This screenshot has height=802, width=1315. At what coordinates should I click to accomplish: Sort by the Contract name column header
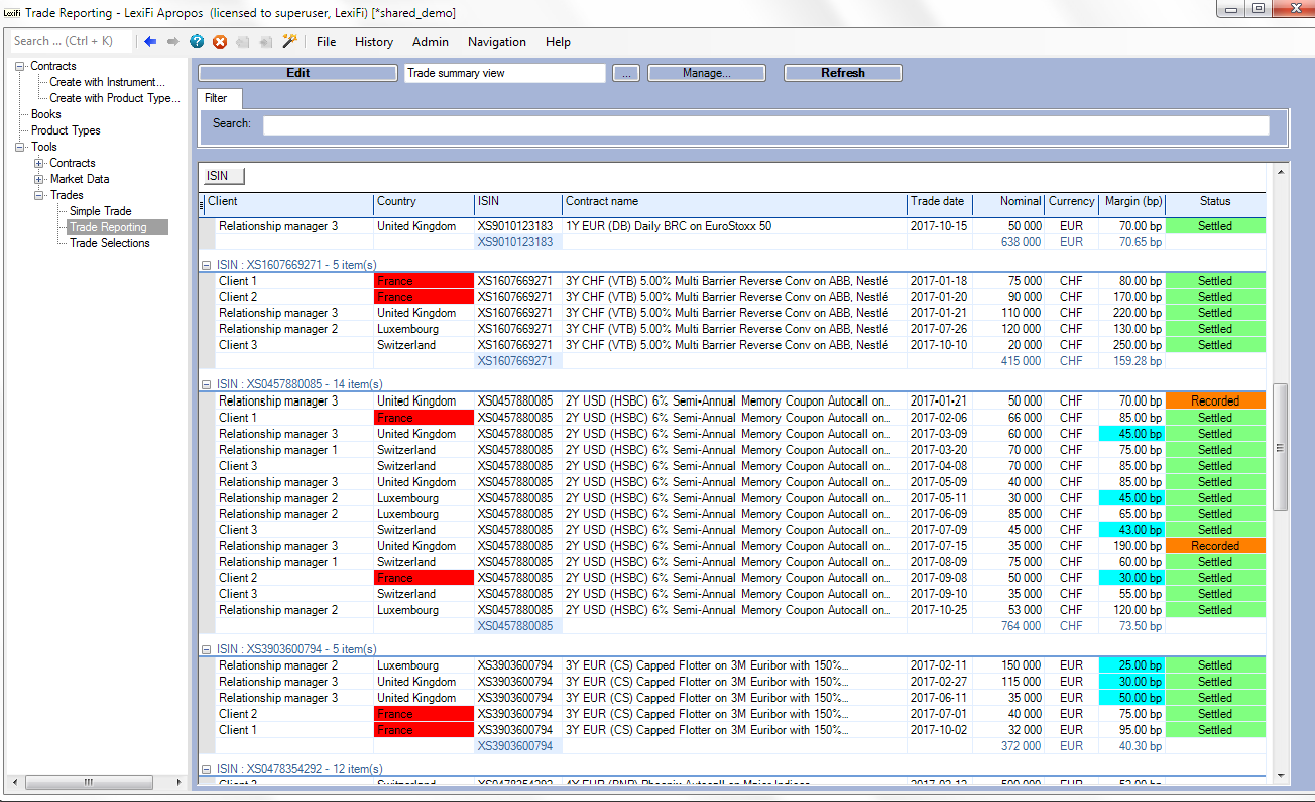(x=735, y=203)
